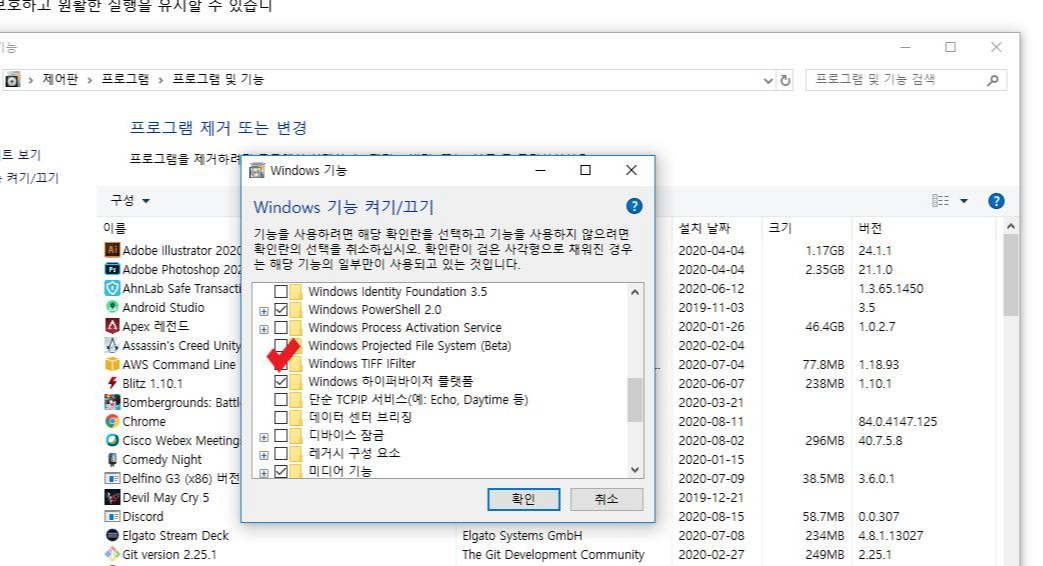Expand the 레거시 구성 요소 tree node
1043x566 pixels.
[264, 455]
